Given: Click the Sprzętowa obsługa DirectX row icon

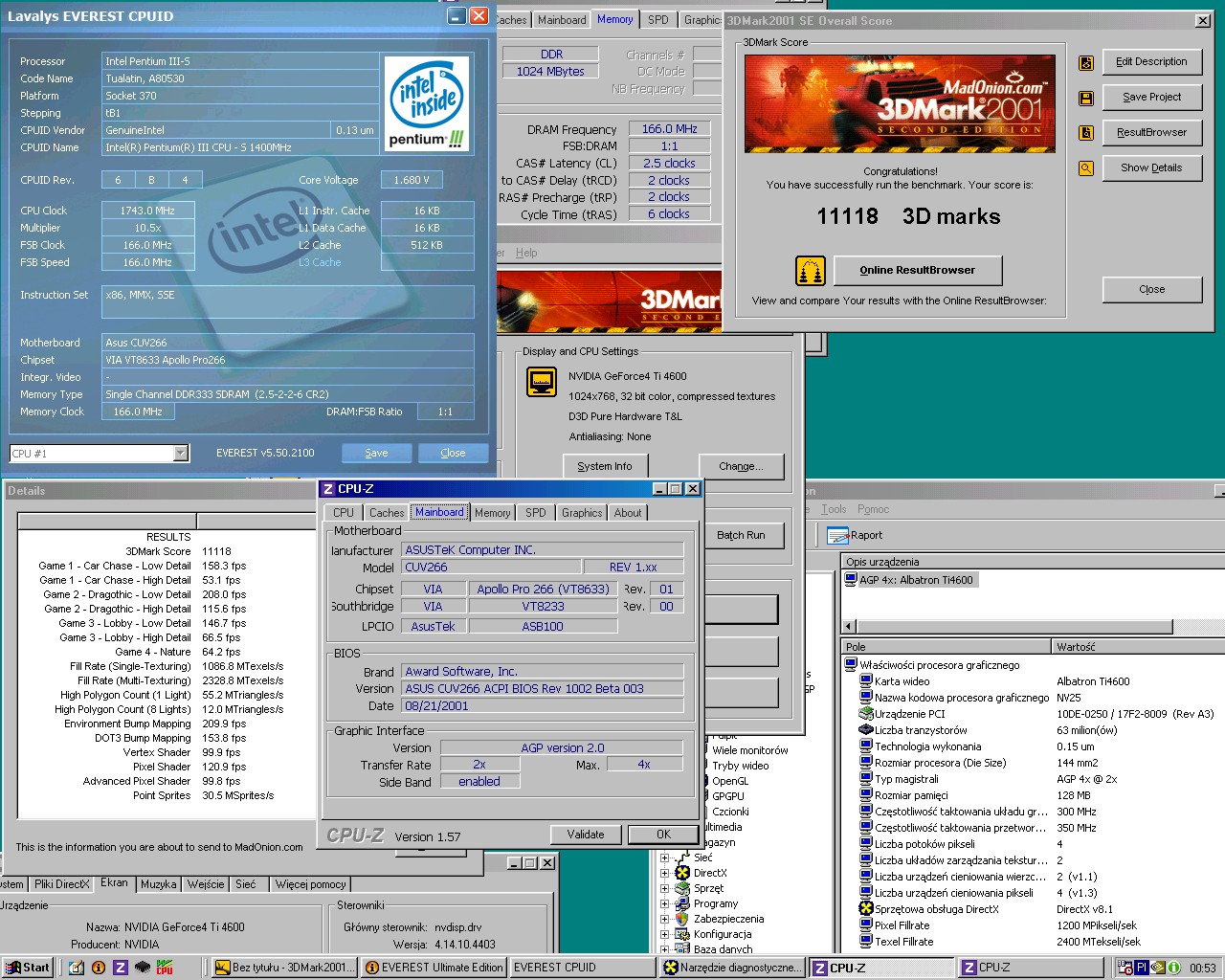Looking at the screenshot, I should [866, 909].
